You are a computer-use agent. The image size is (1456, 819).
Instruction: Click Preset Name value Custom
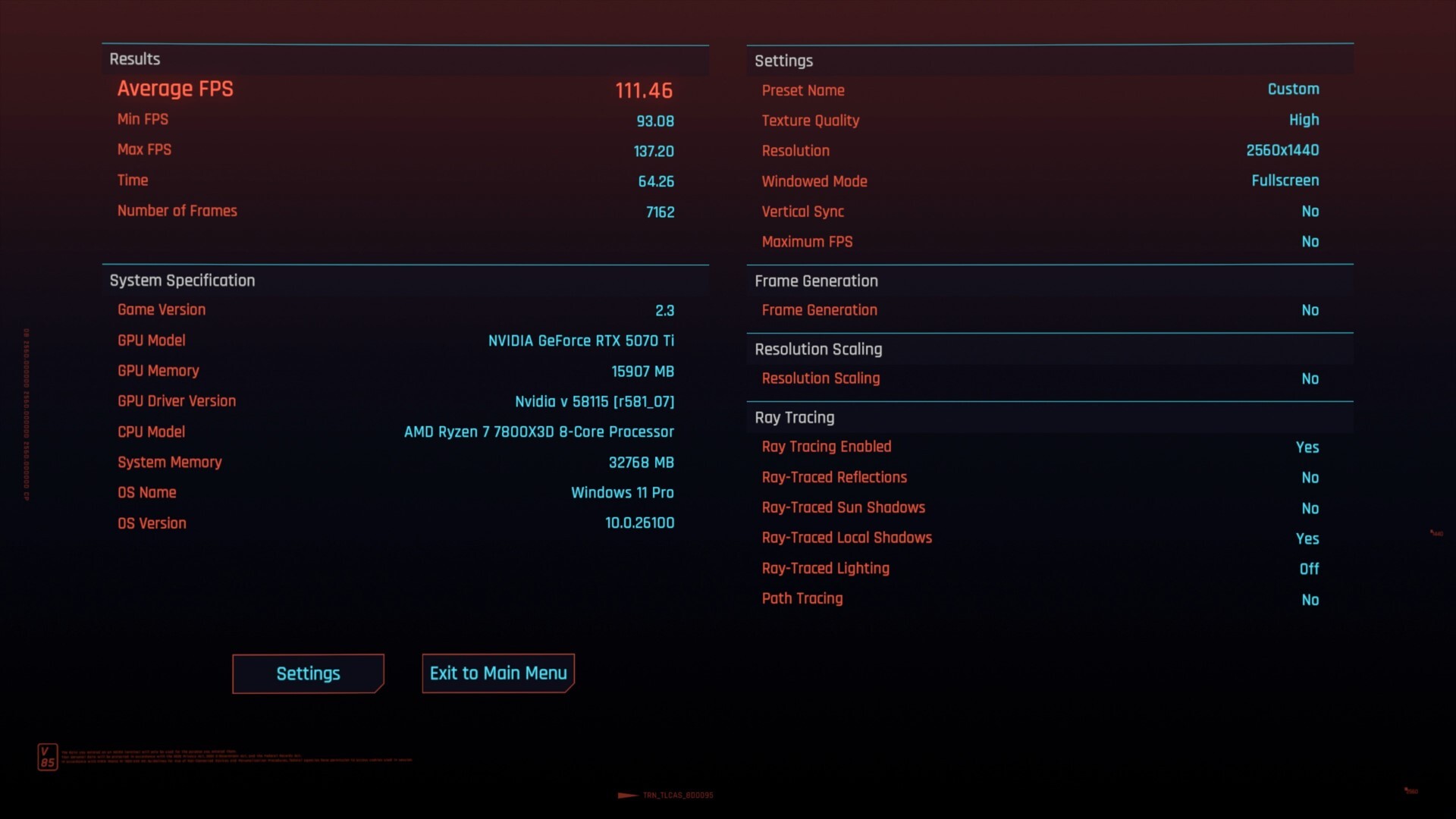click(1293, 89)
